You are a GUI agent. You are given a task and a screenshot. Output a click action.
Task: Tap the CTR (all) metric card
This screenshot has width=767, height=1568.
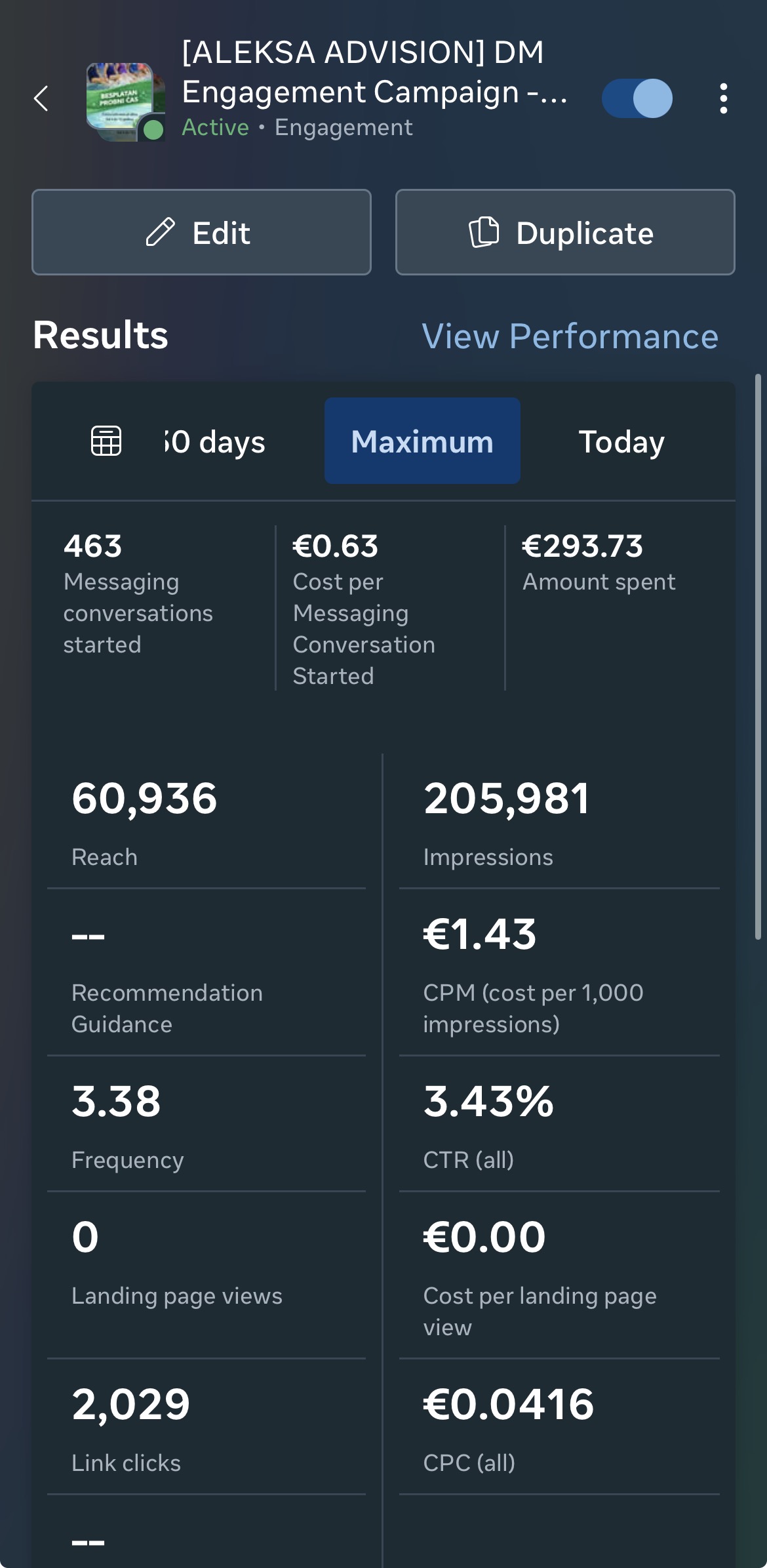click(x=559, y=1123)
